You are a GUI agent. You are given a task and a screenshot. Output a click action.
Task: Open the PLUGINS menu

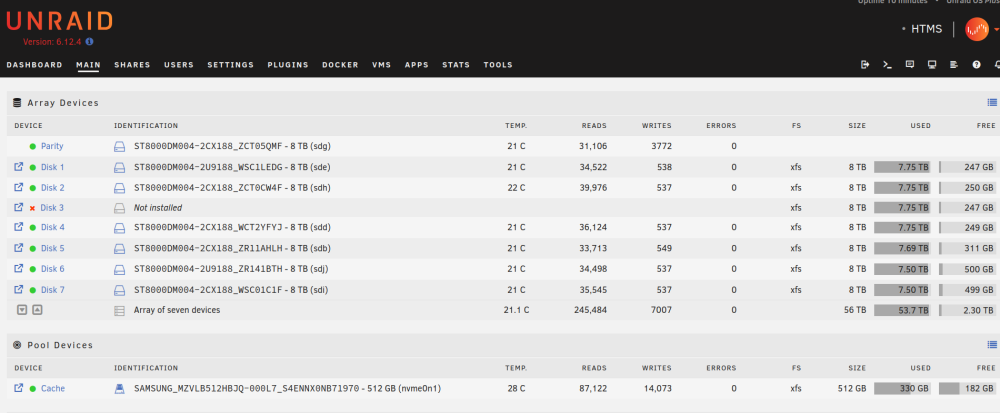point(288,64)
